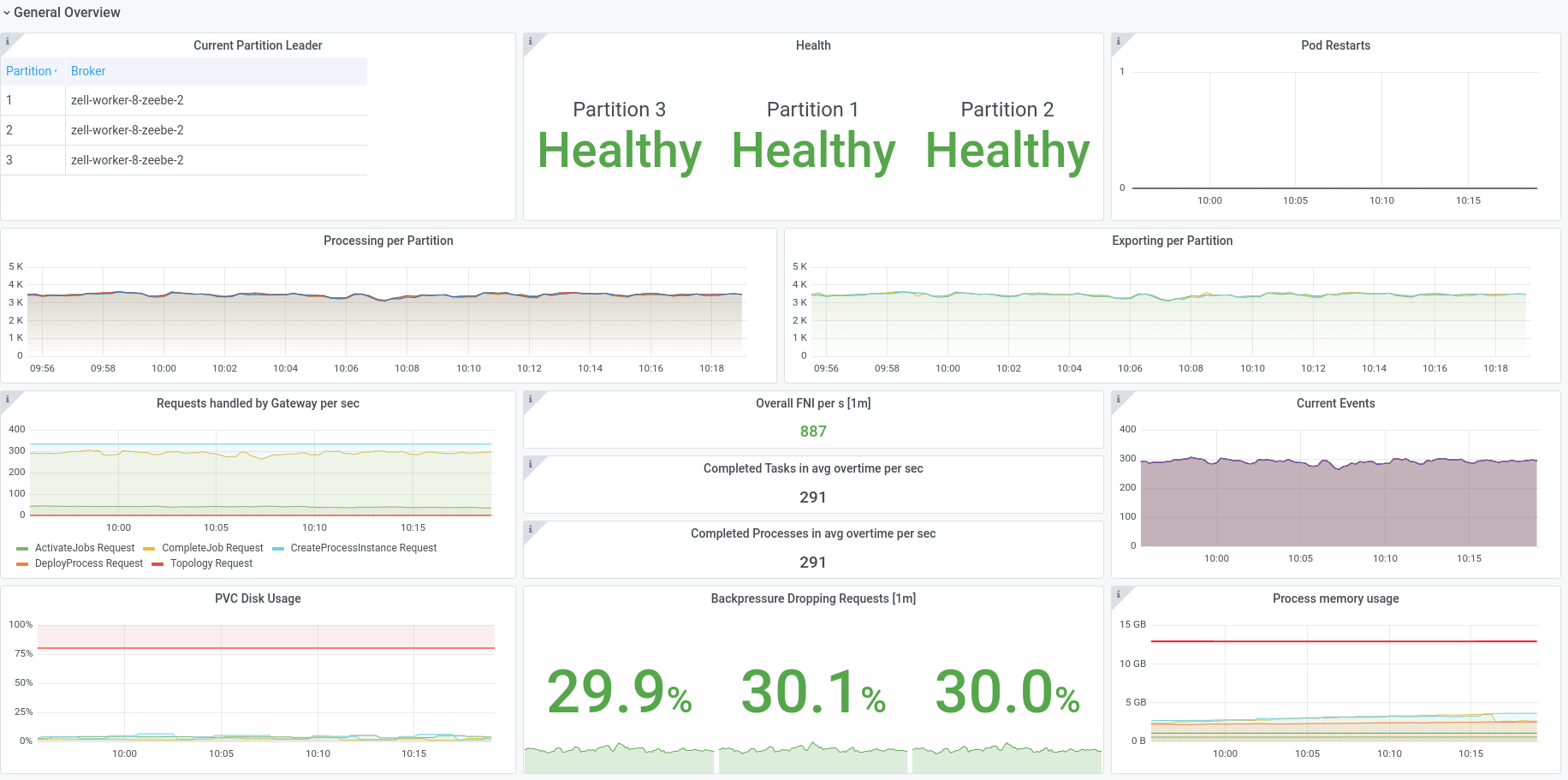Click Partition 1 Healthy status
The width and height of the screenshot is (1568, 780).
pyautogui.click(x=813, y=151)
